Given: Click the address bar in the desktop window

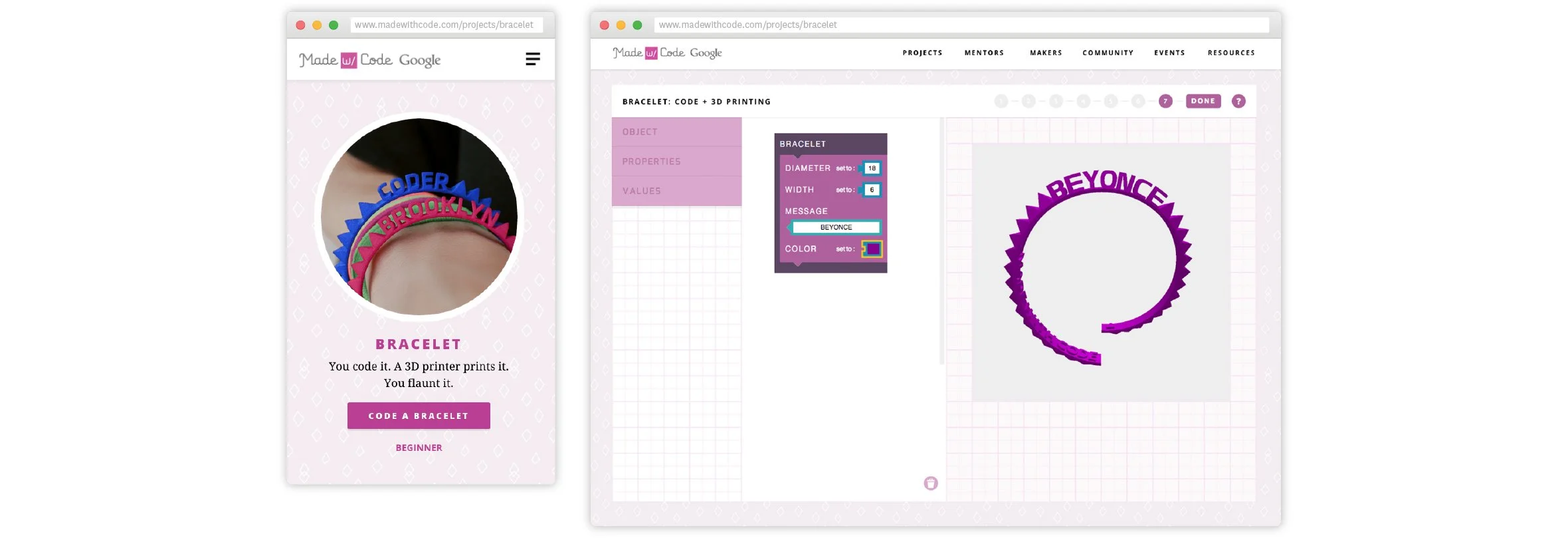Looking at the screenshot, I should pyautogui.click(x=961, y=25).
